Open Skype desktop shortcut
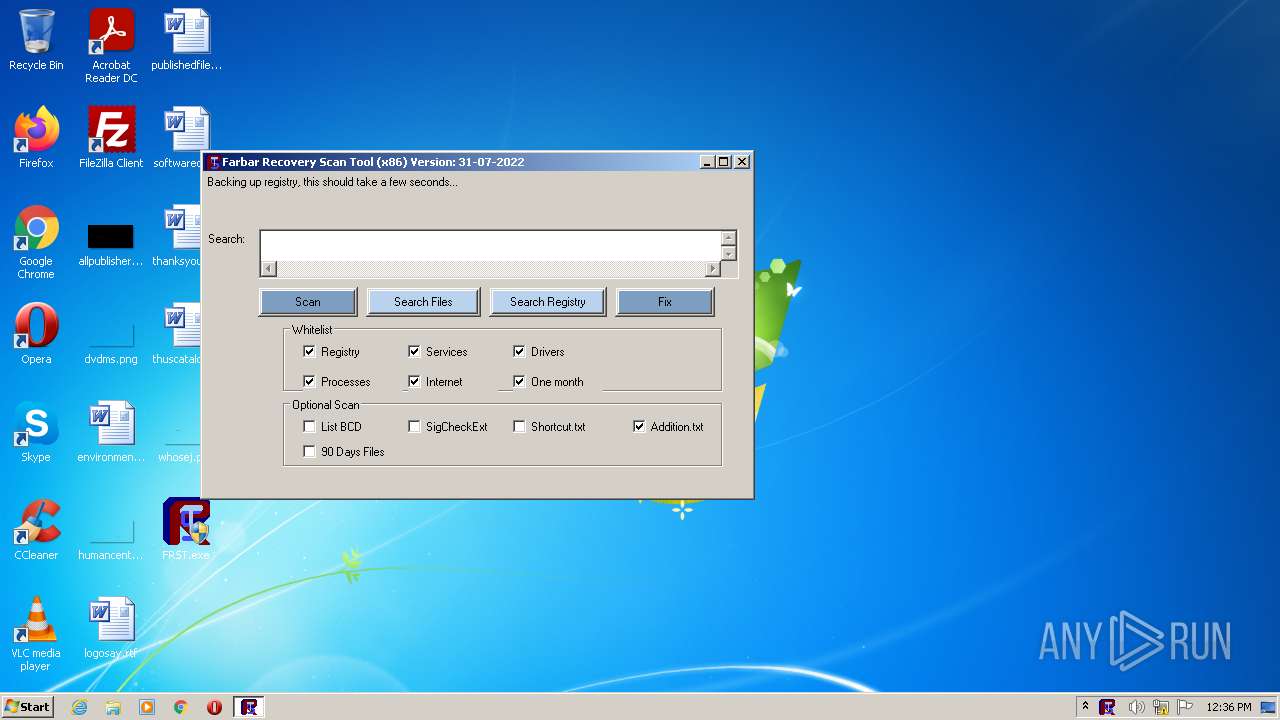This screenshot has height=720, width=1280. (36, 432)
